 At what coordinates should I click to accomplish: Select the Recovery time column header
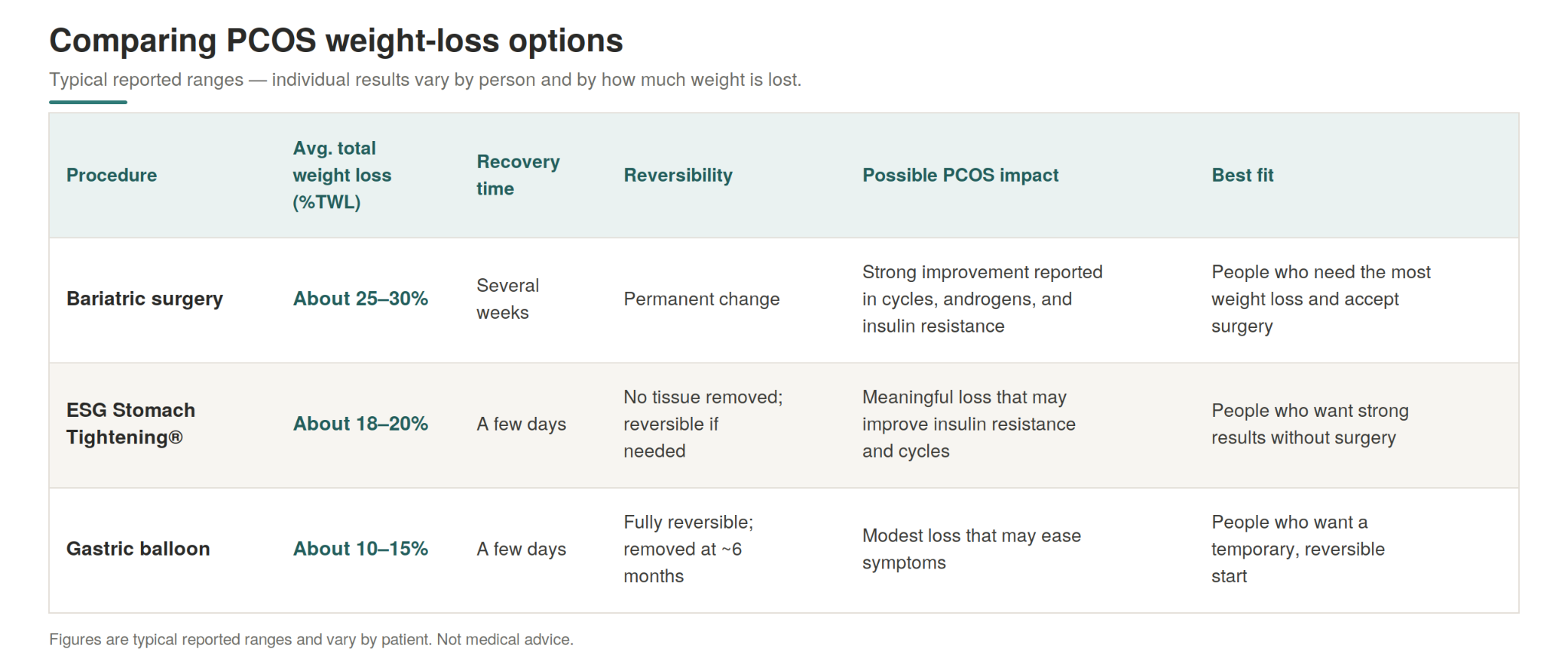(518, 175)
